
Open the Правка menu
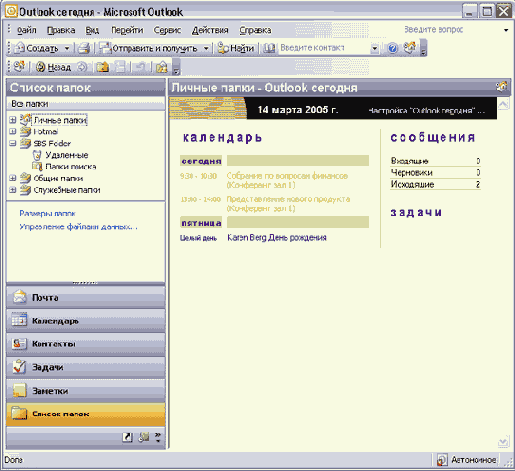click(61, 30)
